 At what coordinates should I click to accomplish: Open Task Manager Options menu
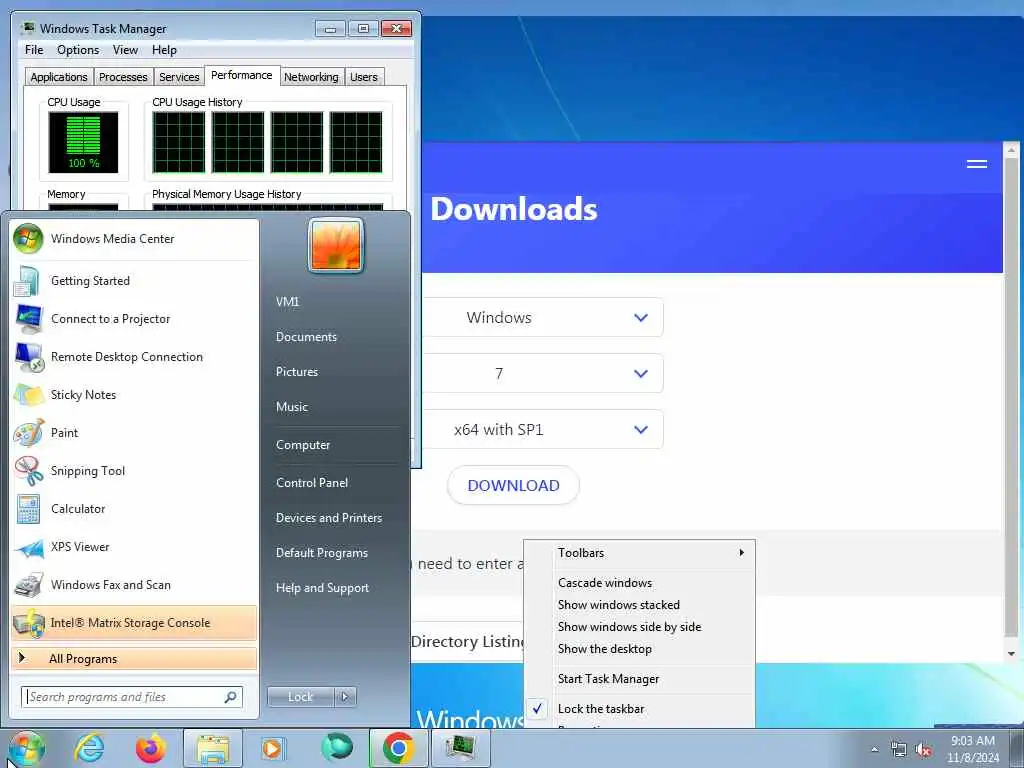click(x=78, y=50)
